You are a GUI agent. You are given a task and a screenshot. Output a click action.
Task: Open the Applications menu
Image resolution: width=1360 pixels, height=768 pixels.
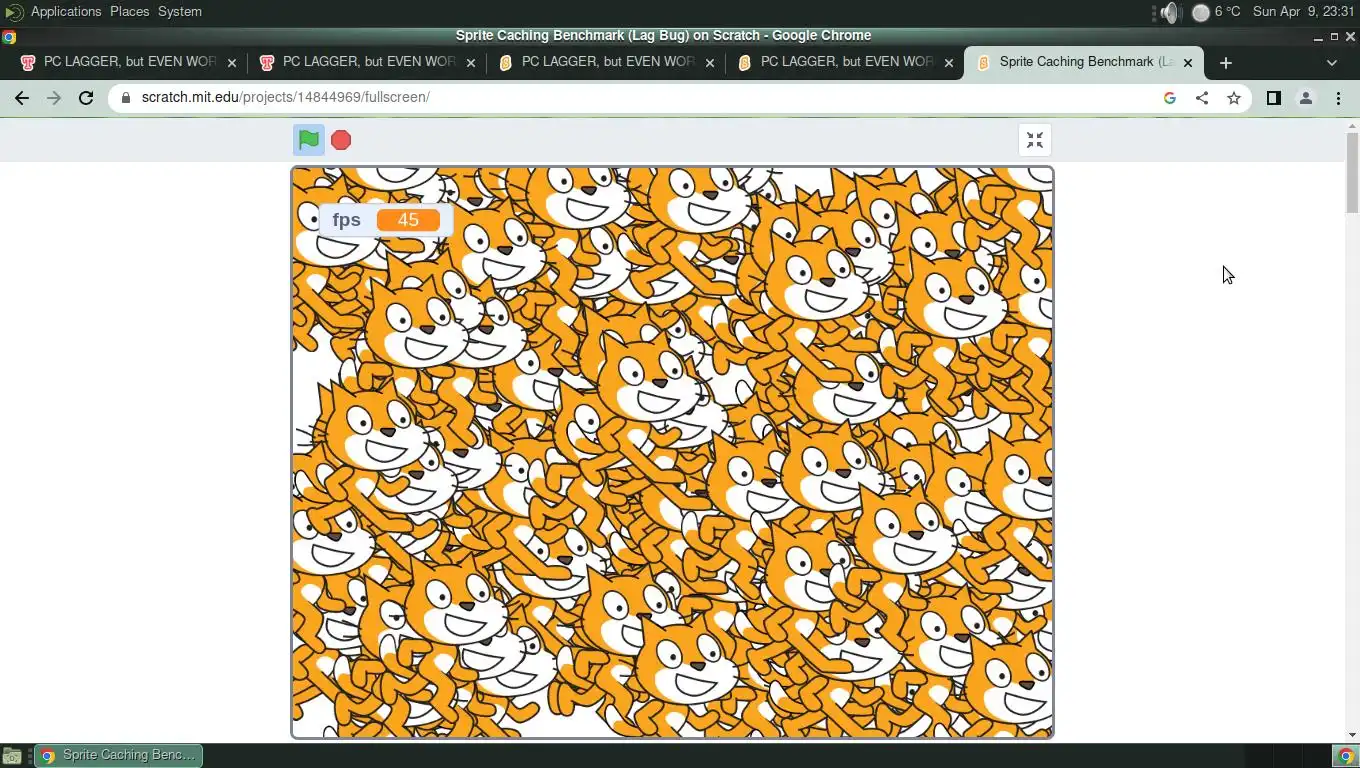point(66,12)
